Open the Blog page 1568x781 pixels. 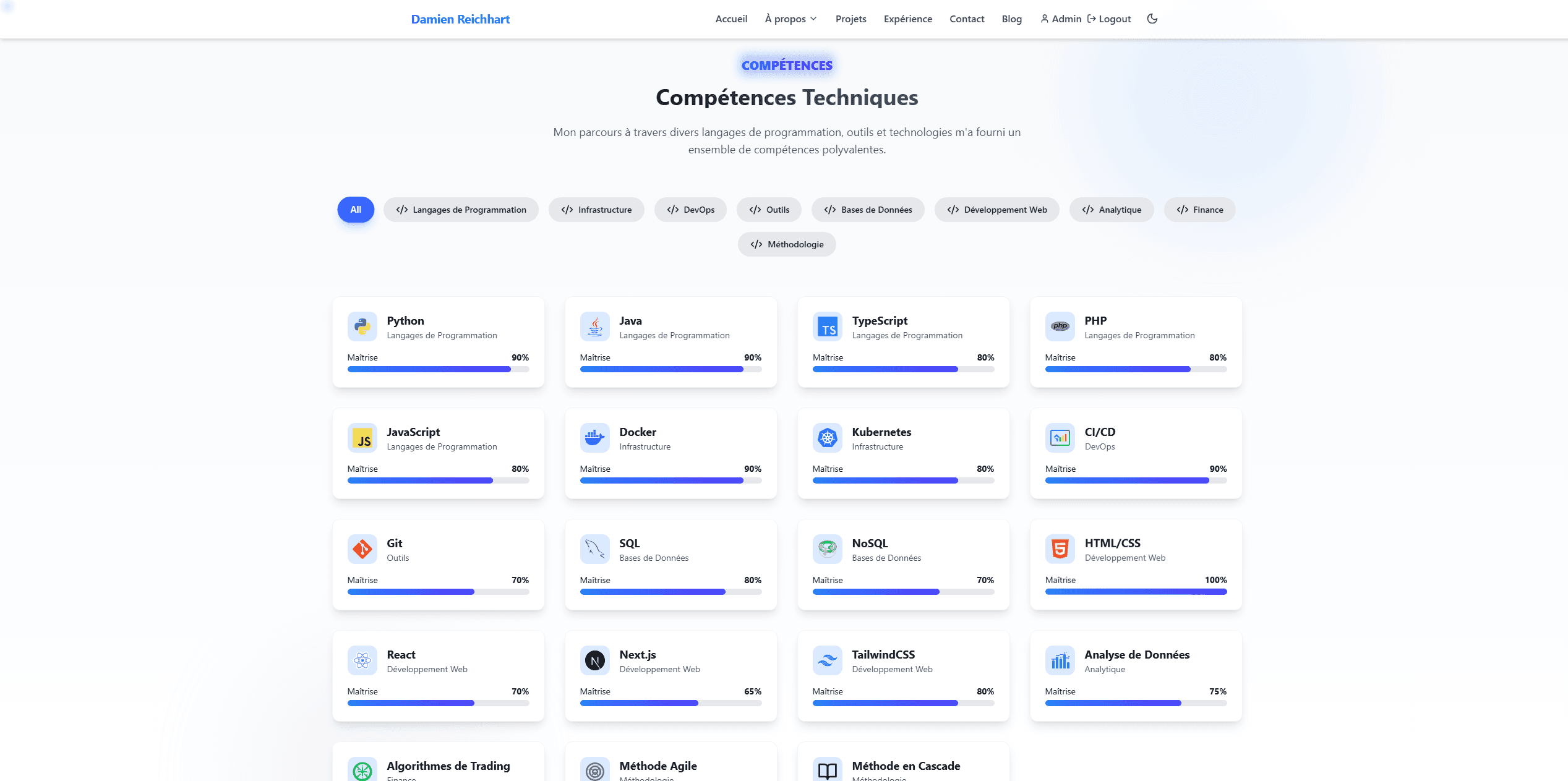[x=1011, y=19]
